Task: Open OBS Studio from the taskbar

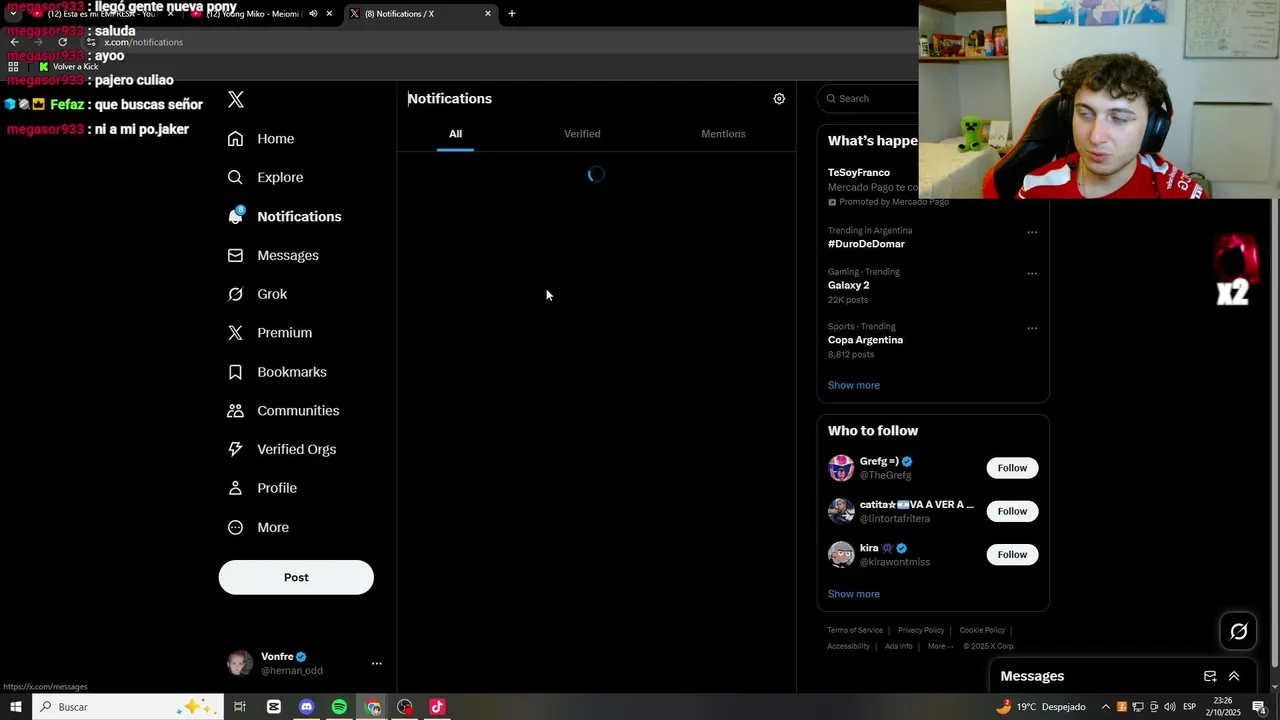Action: tap(404, 707)
